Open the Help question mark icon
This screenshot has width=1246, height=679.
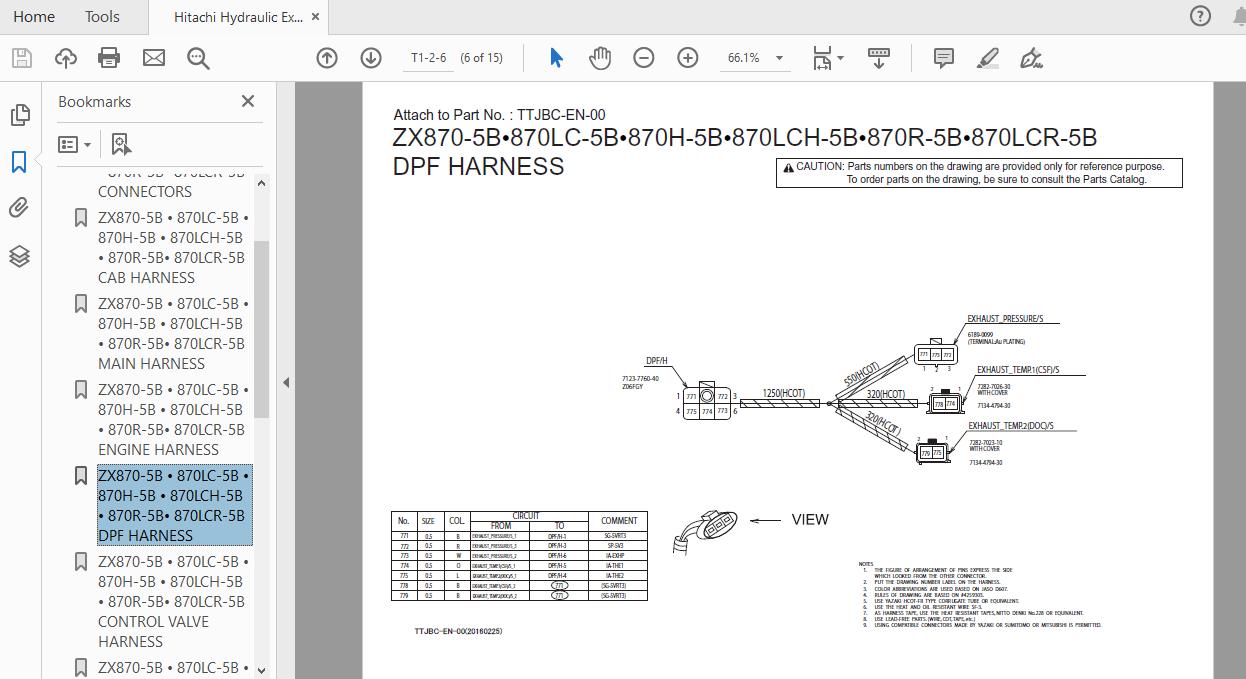(1200, 16)
